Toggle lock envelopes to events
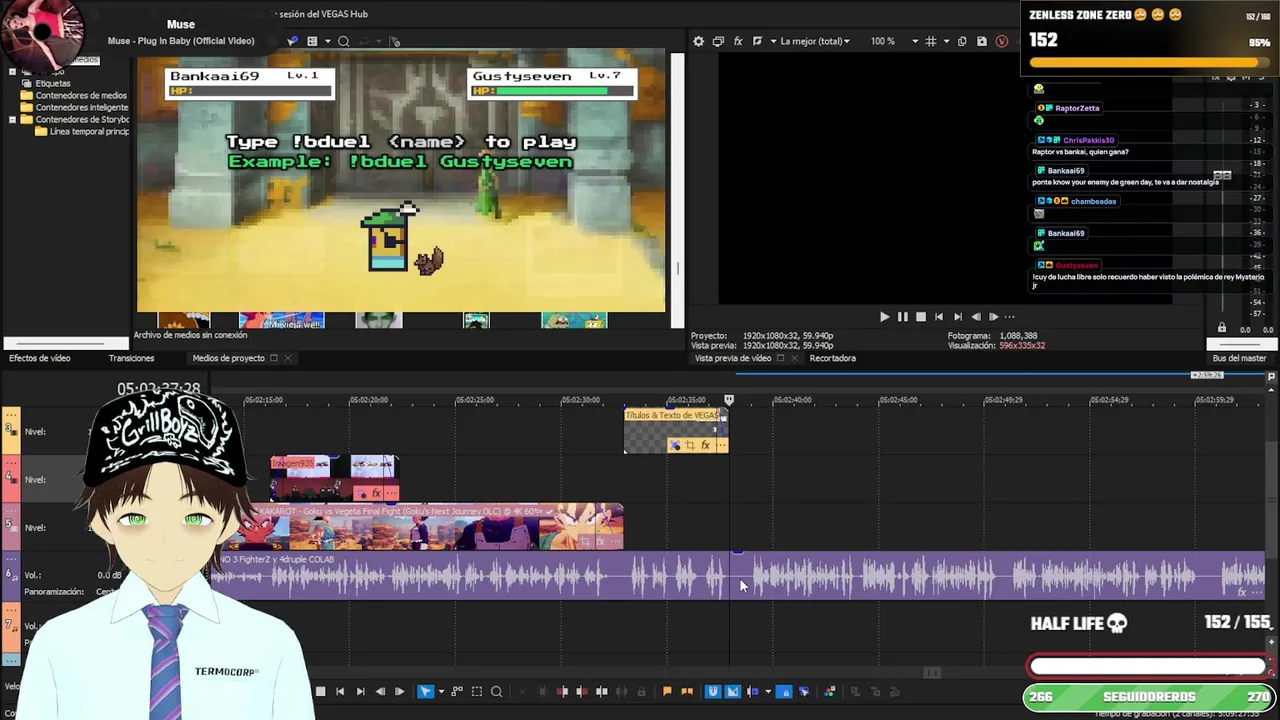The image size is (1280, 720). coord(784,691)
